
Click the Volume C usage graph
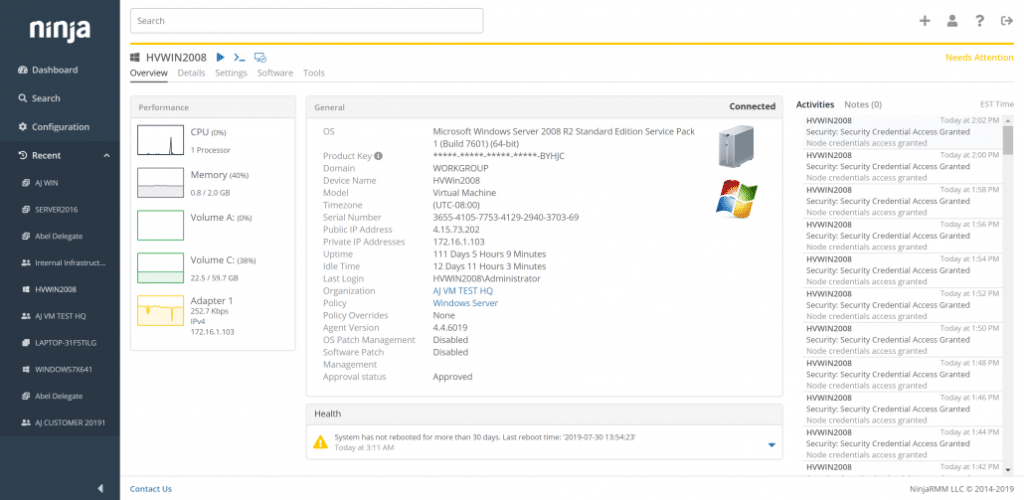[x=160, y=268]
